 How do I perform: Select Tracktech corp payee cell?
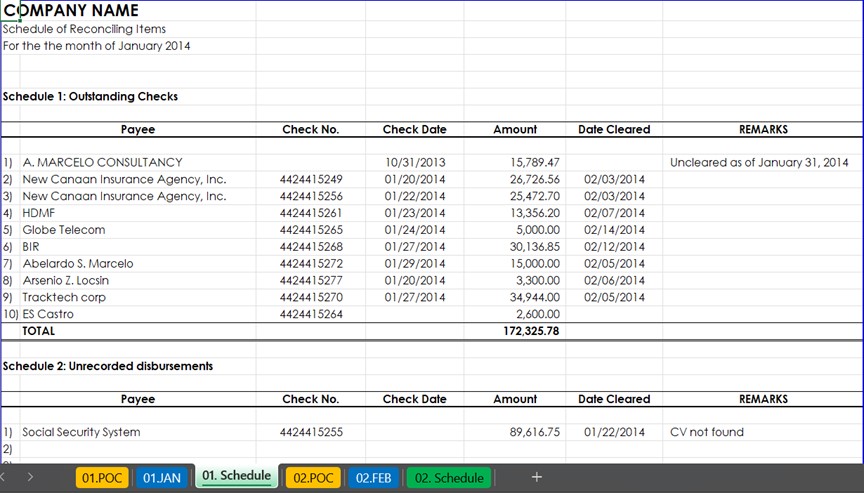64,297
